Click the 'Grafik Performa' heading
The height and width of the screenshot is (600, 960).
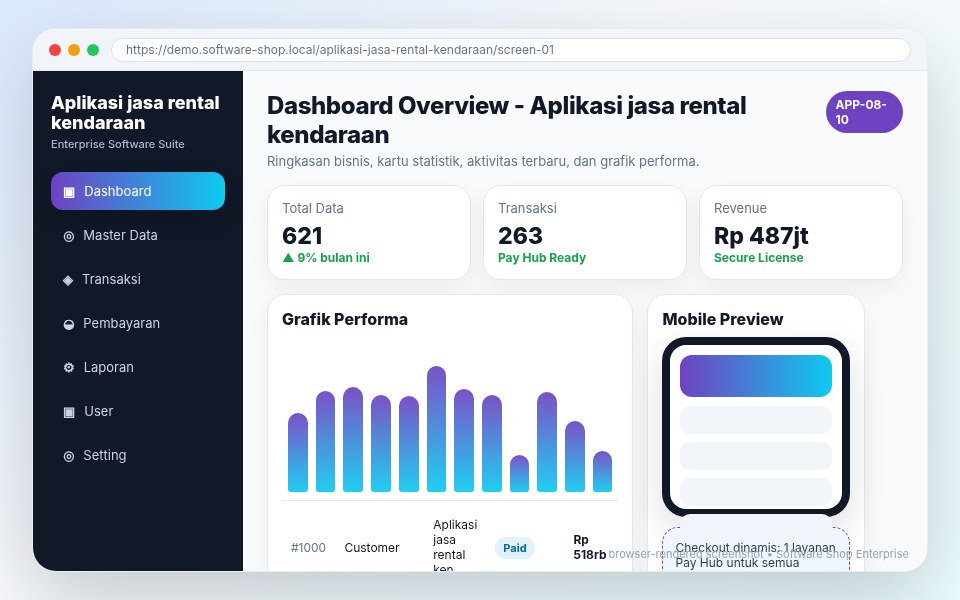tap(345, 320)
